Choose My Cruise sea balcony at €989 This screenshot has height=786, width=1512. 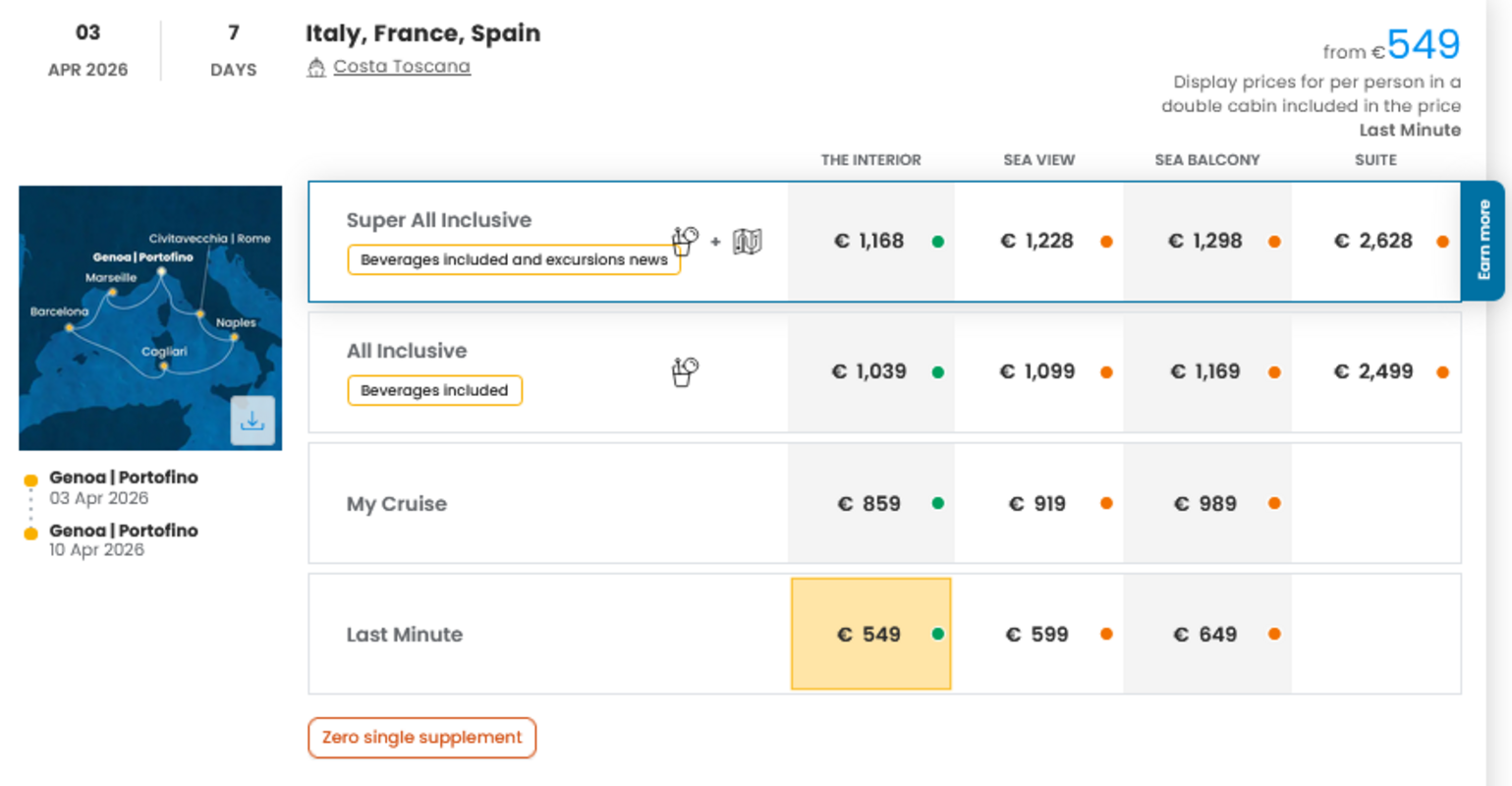(x=1204, y=504)
